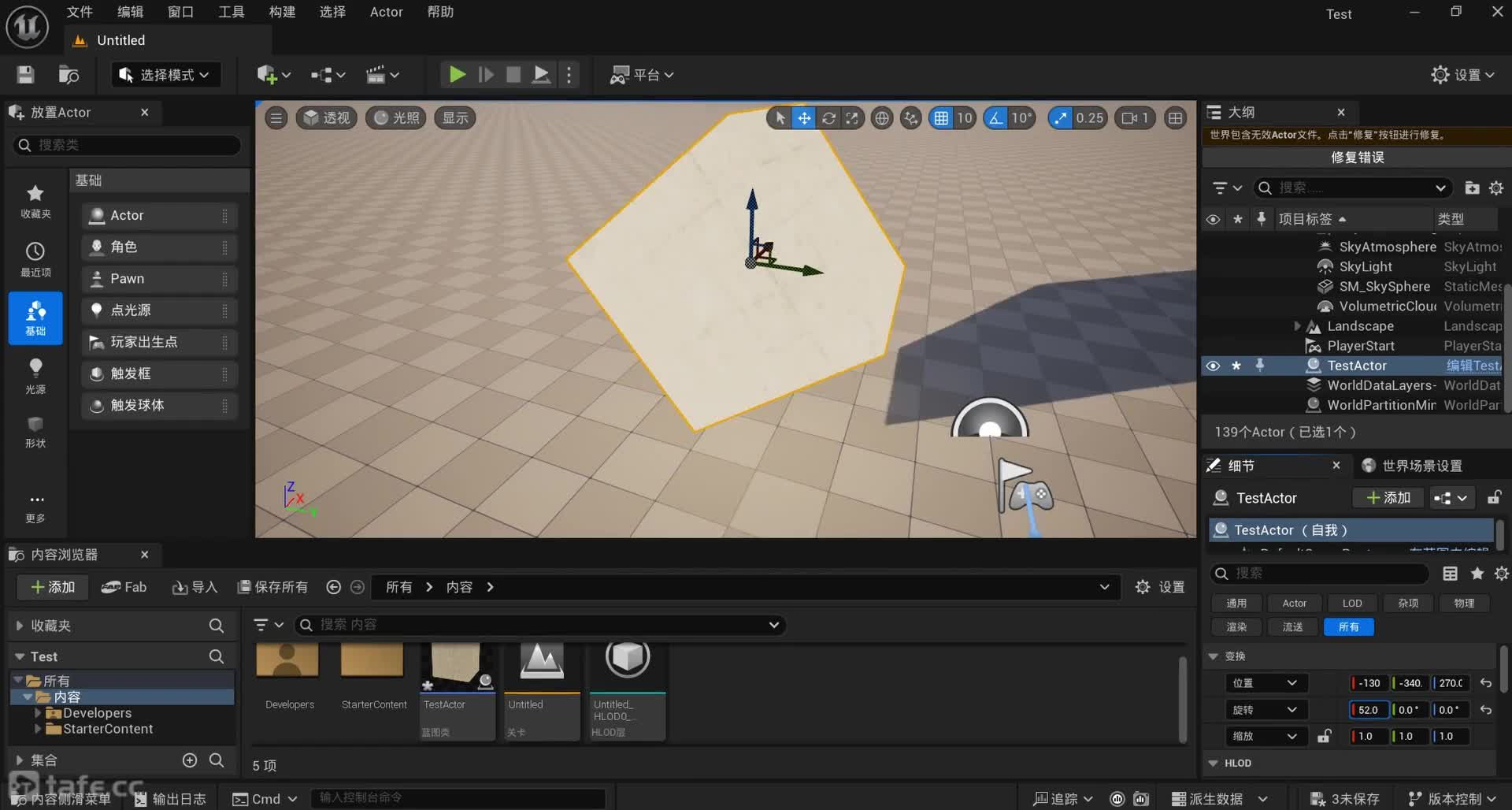Click the viewport layout maximize icon
Viewport: 1512px width, 810px height.
click(x=1175, y=118)
